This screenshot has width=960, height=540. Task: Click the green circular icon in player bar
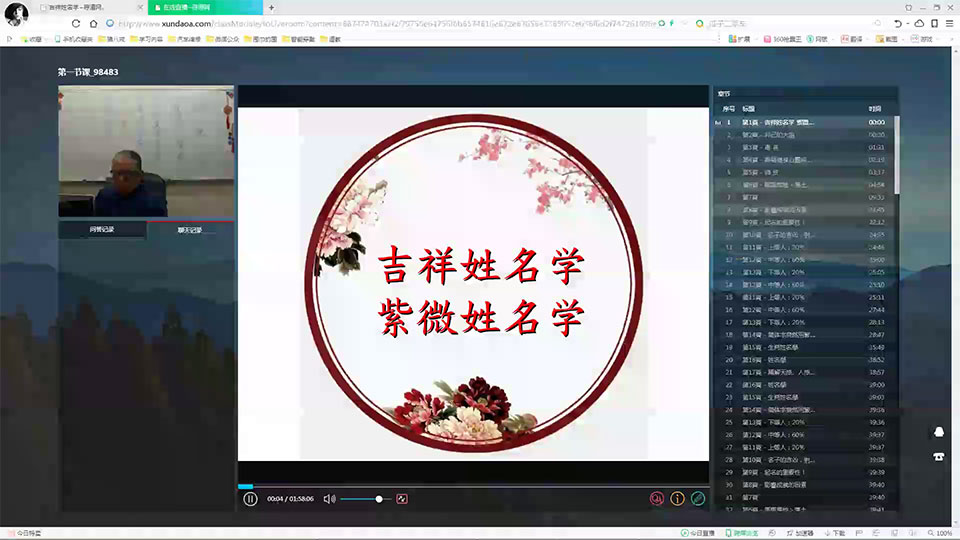(x=698, y=499)
